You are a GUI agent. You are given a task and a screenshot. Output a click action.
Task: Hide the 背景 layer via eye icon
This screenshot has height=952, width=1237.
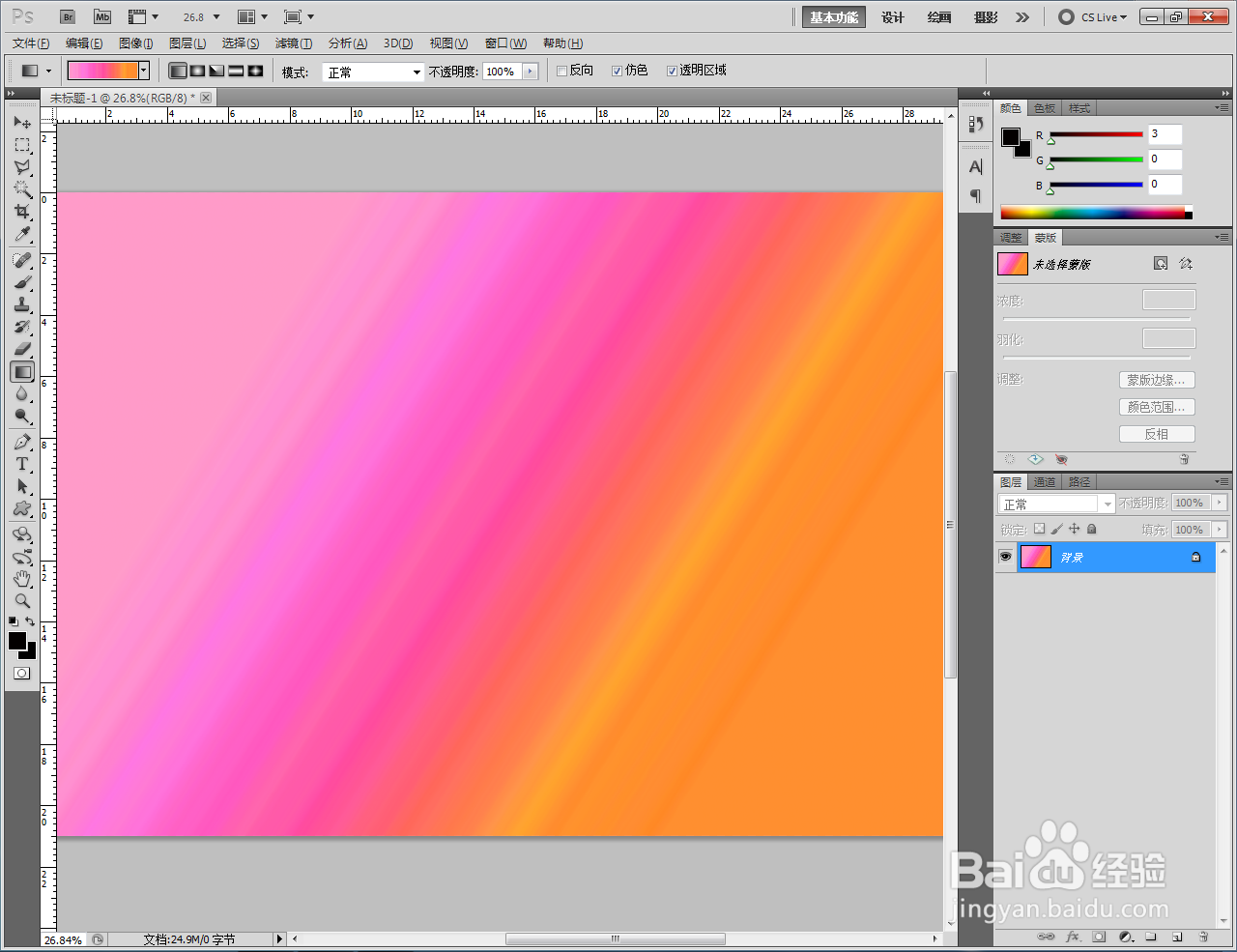[x=1005, y=557]
